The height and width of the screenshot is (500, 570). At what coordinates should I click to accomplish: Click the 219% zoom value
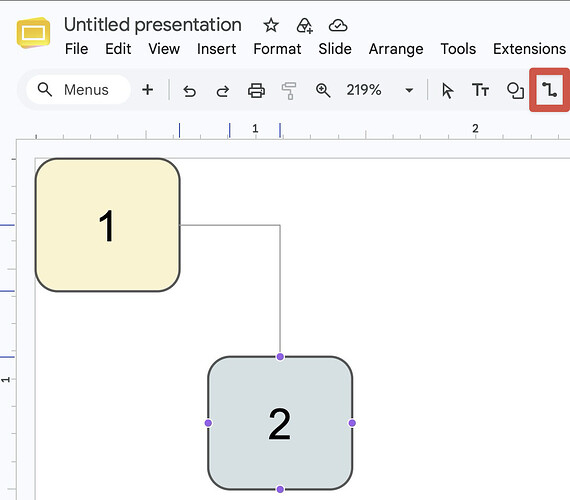[x=364, y=90]
